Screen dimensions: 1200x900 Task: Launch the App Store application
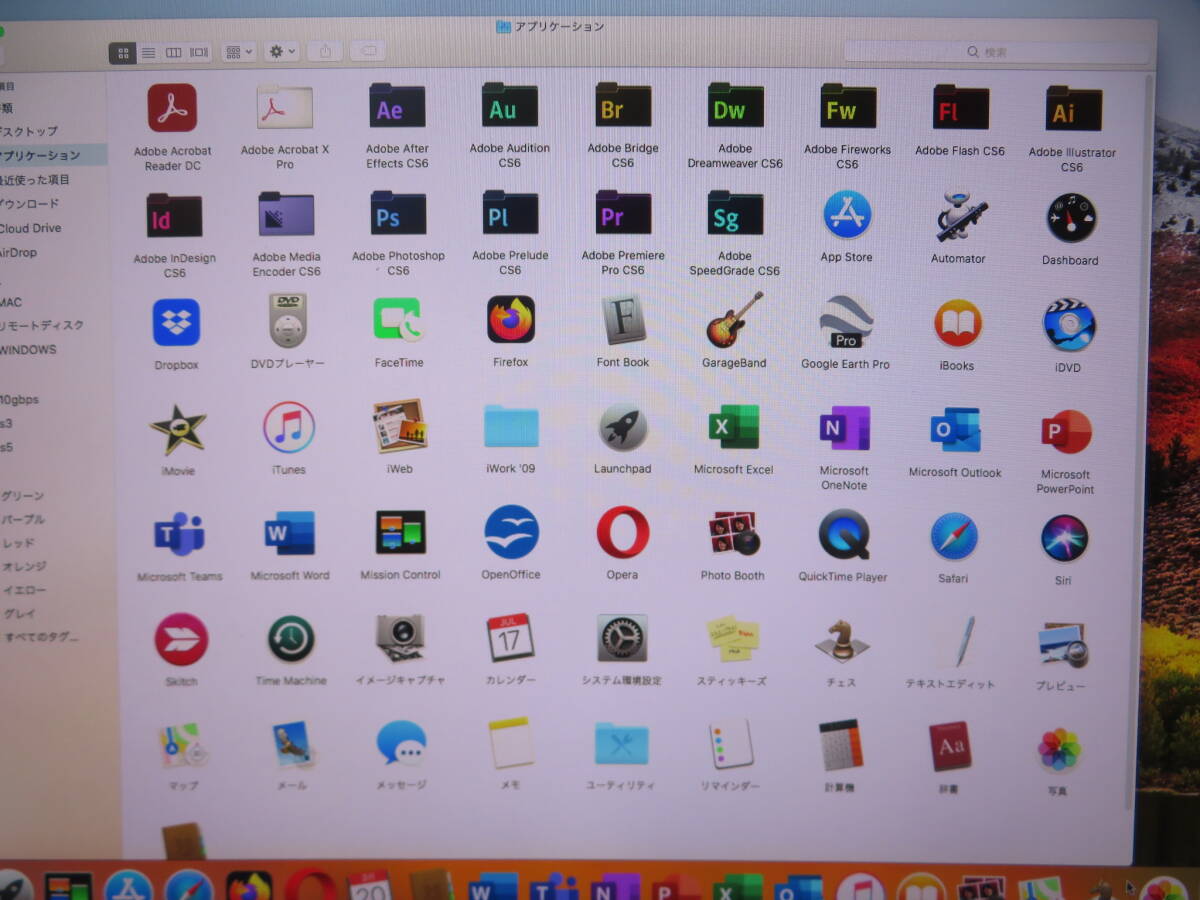847,214
